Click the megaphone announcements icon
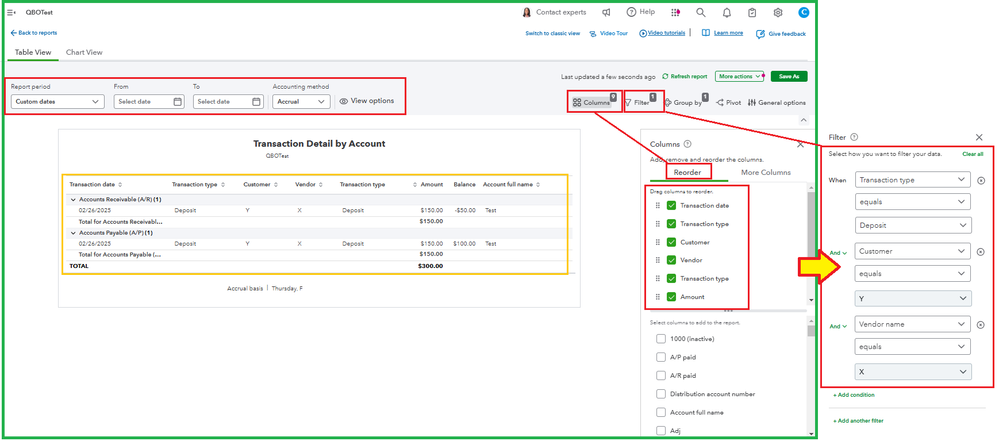The image size is (999, 440). point(606,13)
